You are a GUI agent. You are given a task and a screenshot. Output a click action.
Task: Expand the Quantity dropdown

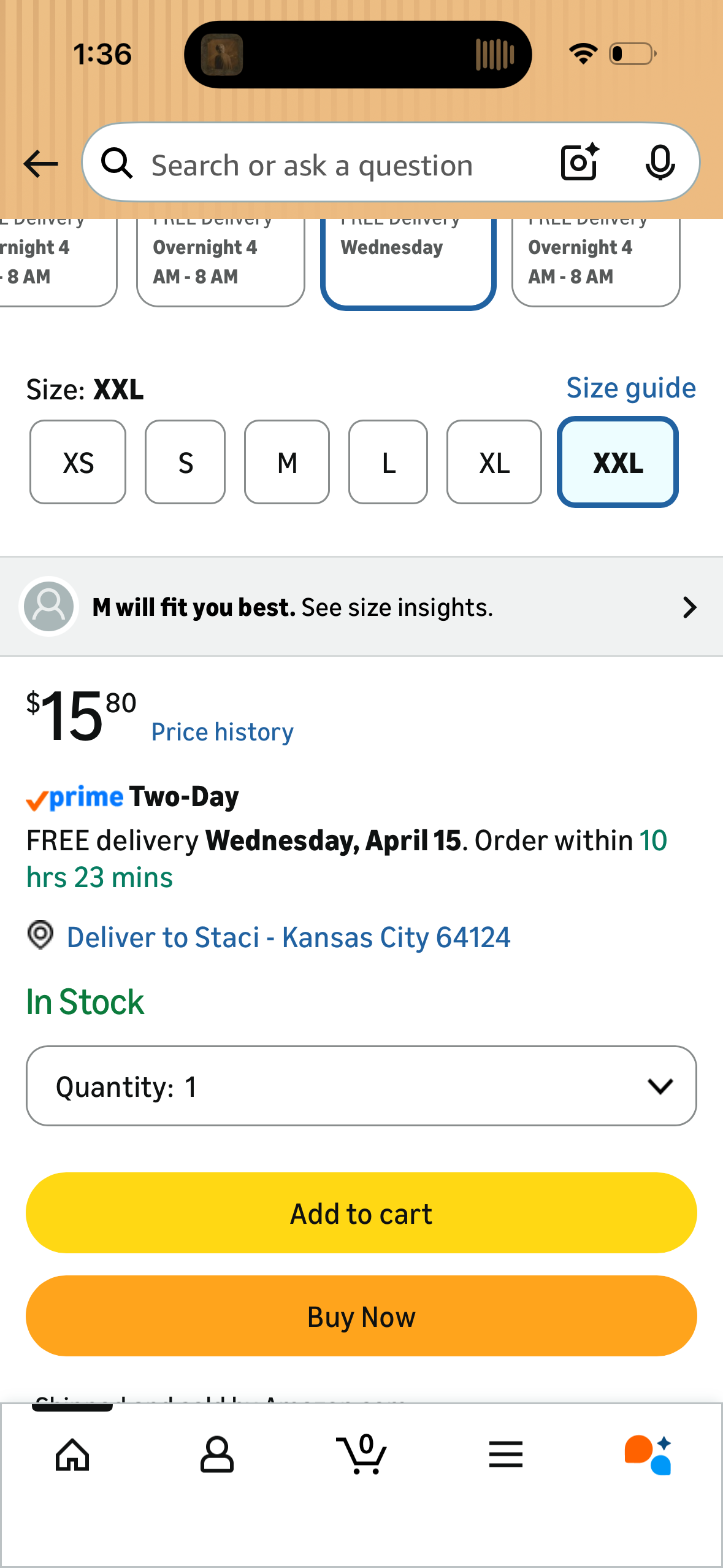pyautogui.click(x=361, y=1086)
